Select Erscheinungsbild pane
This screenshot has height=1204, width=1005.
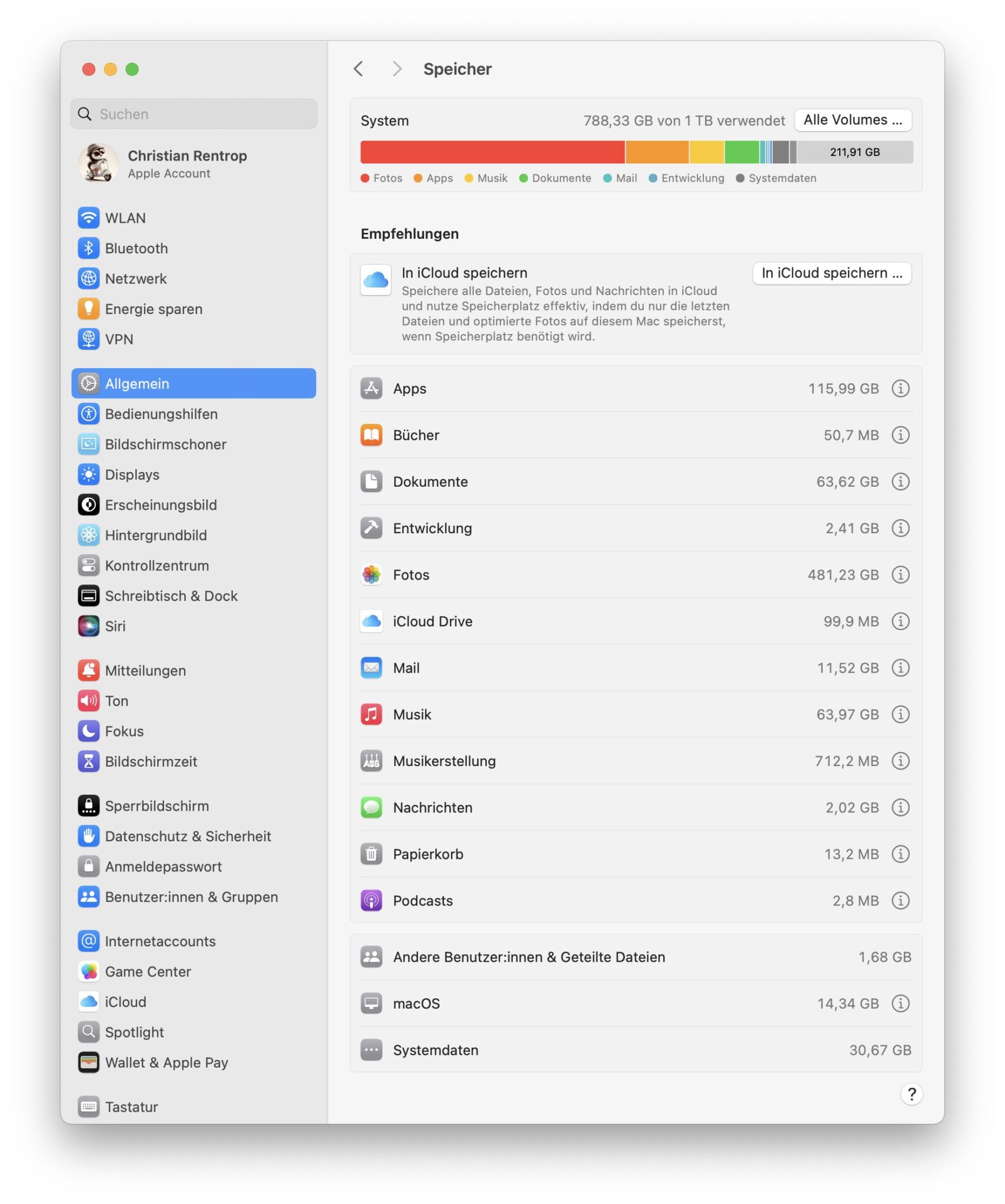(193, 505)
